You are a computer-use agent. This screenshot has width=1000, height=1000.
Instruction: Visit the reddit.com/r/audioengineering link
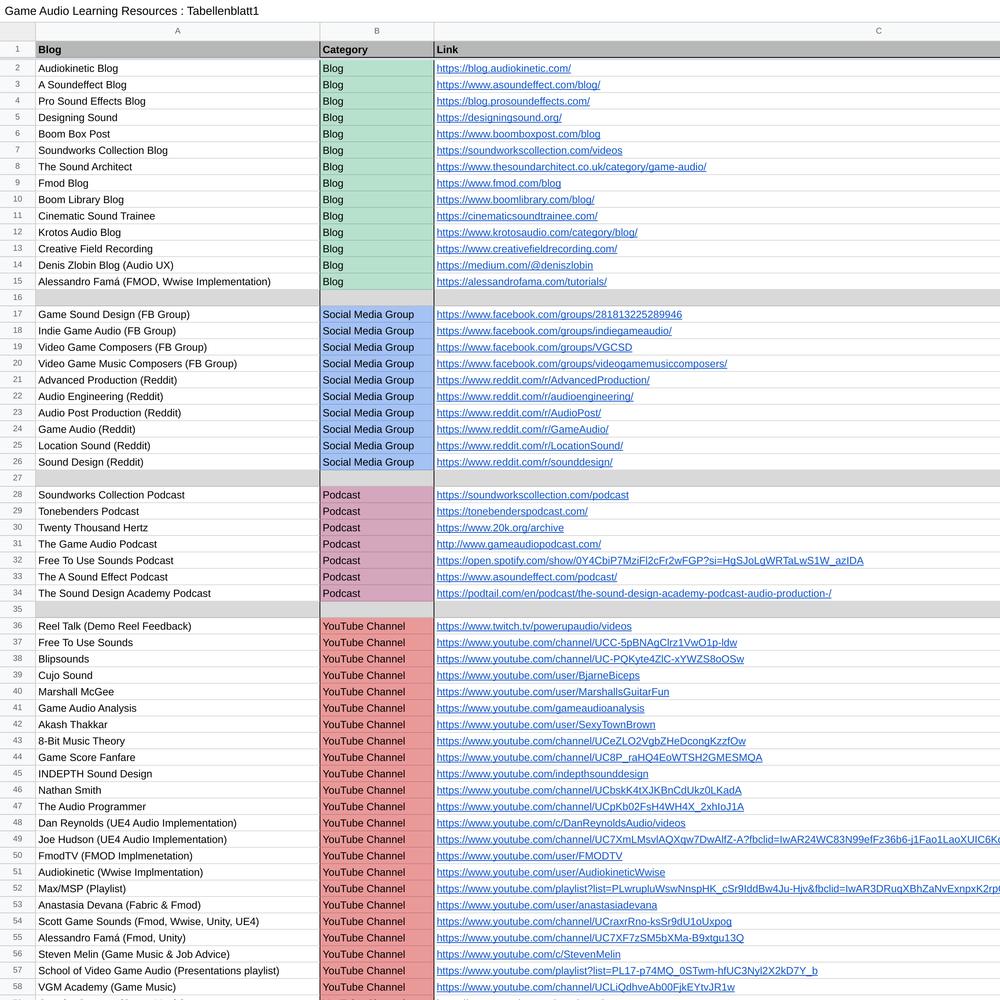tap(535, 397)
